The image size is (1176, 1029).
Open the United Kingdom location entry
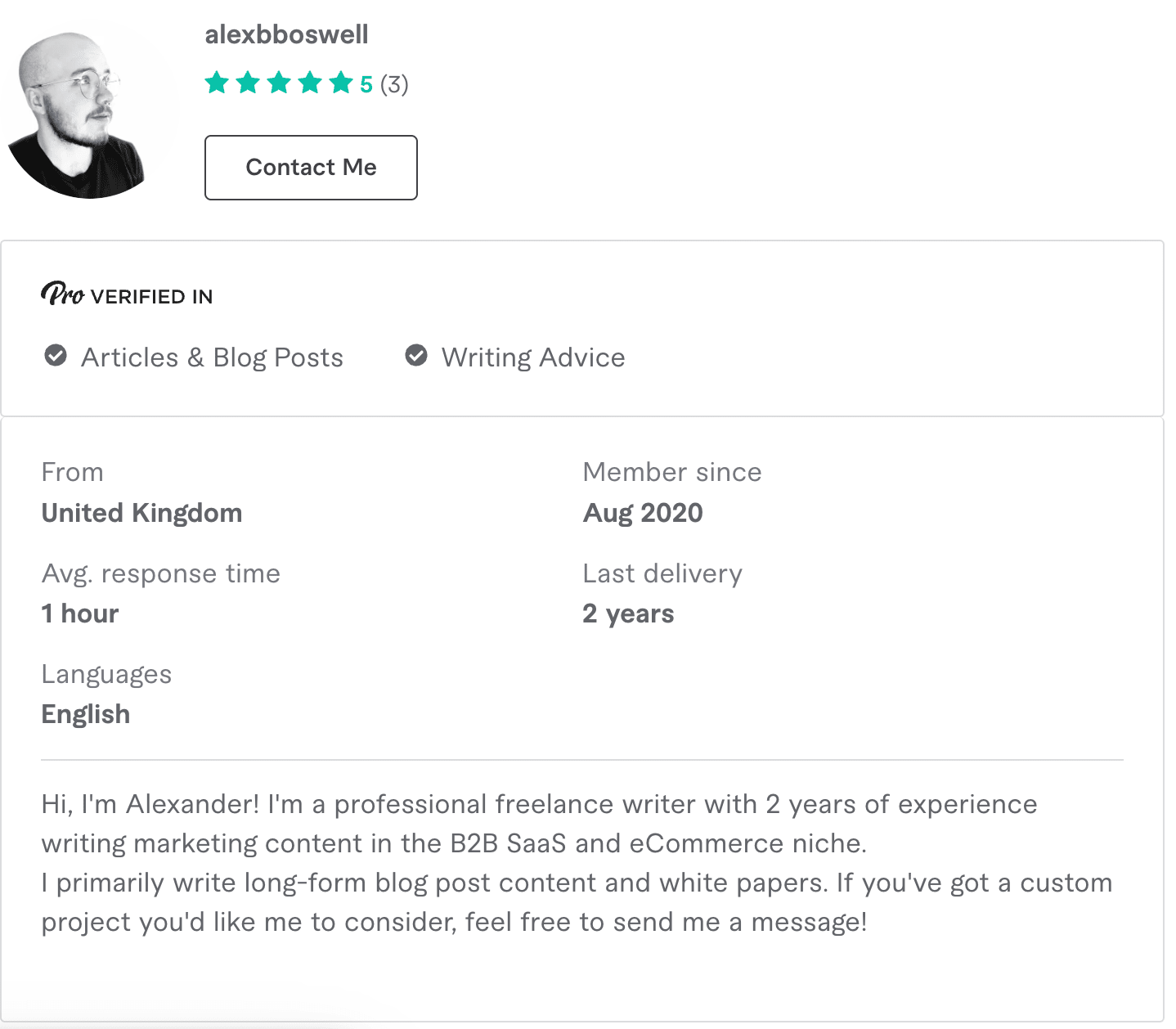pyautogui.click(x=141, y=513)
